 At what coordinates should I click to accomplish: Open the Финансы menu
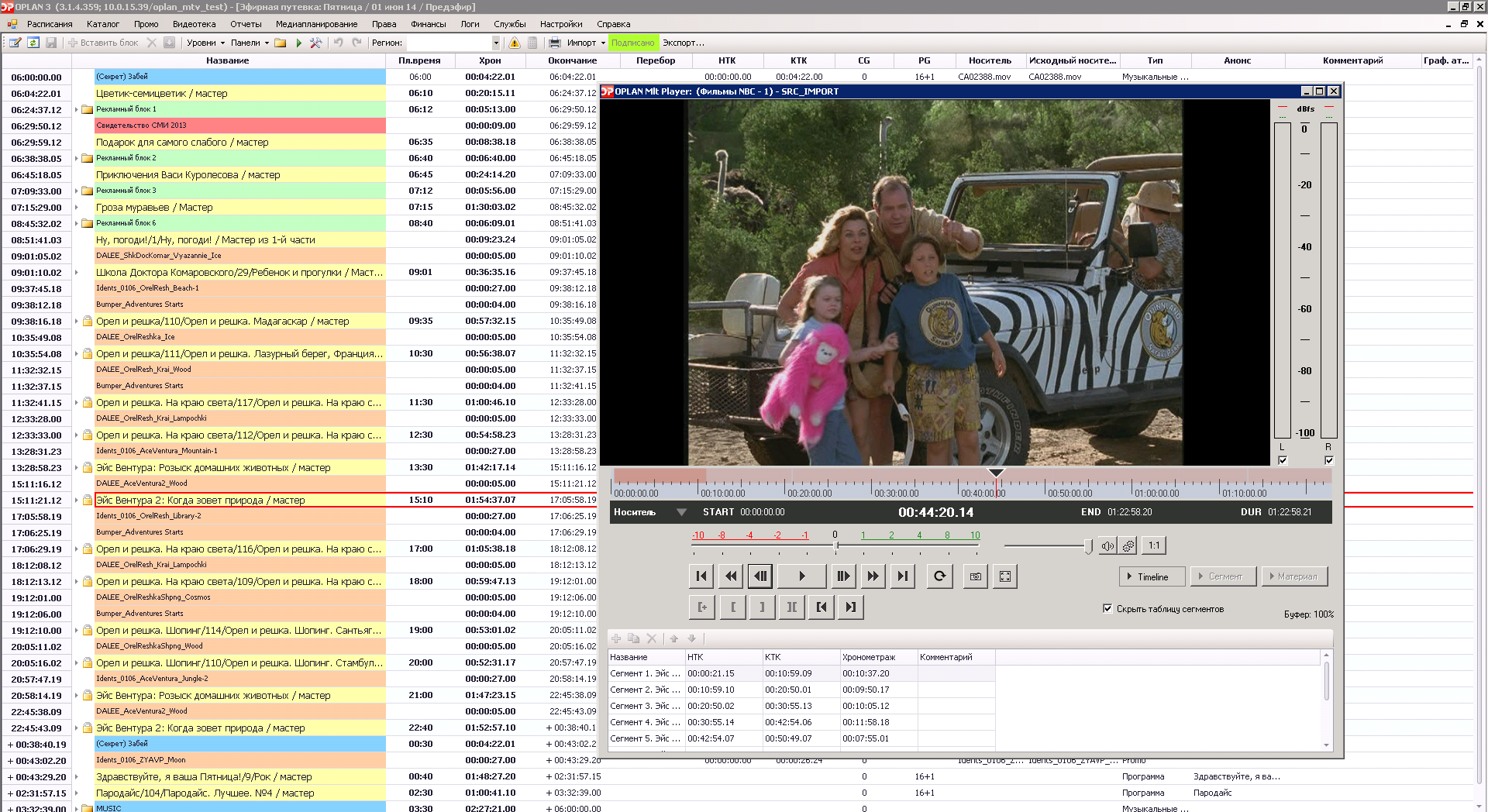click(429, 24)
